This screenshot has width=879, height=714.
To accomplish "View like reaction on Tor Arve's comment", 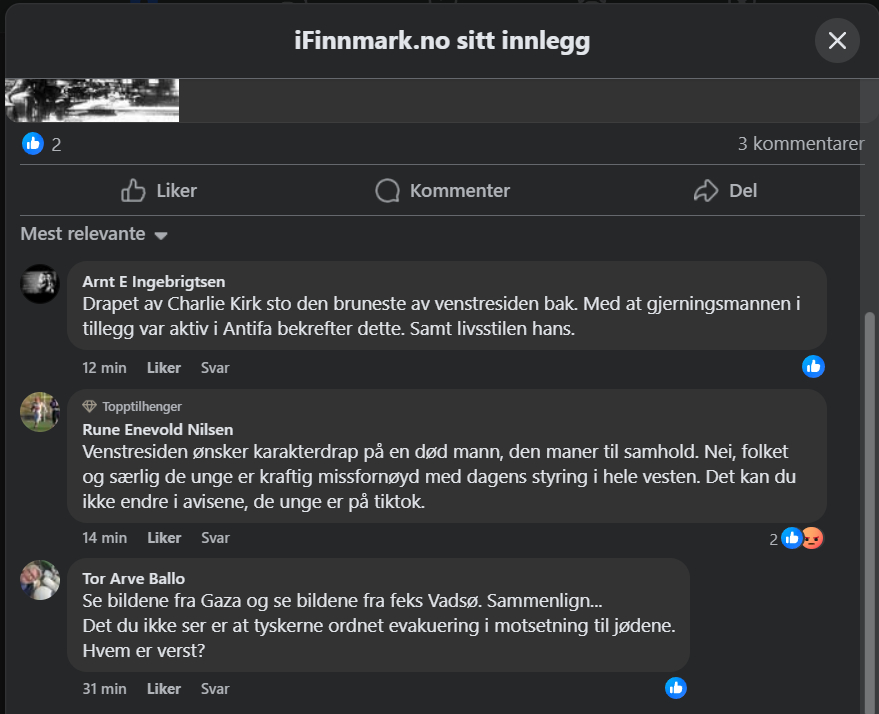I will (x=676, y=688).
